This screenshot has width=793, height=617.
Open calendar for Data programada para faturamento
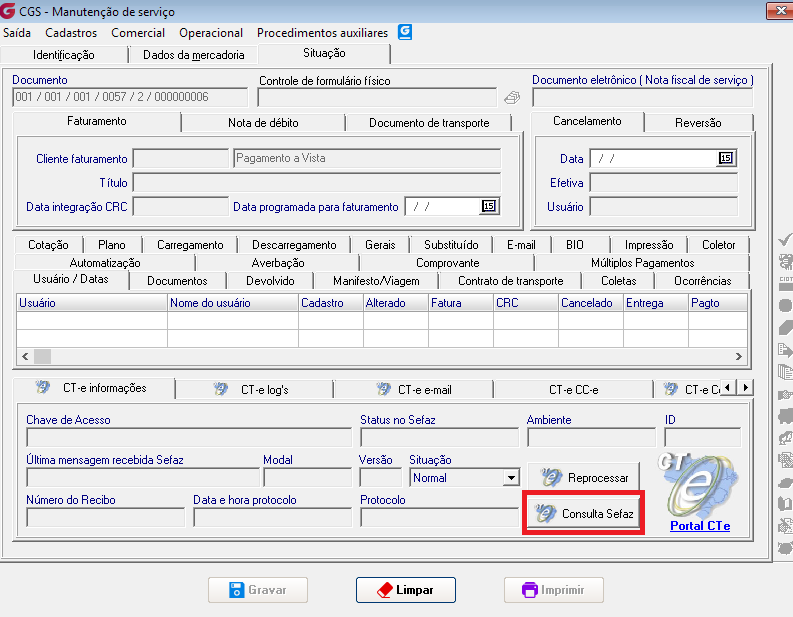point(489,206)
